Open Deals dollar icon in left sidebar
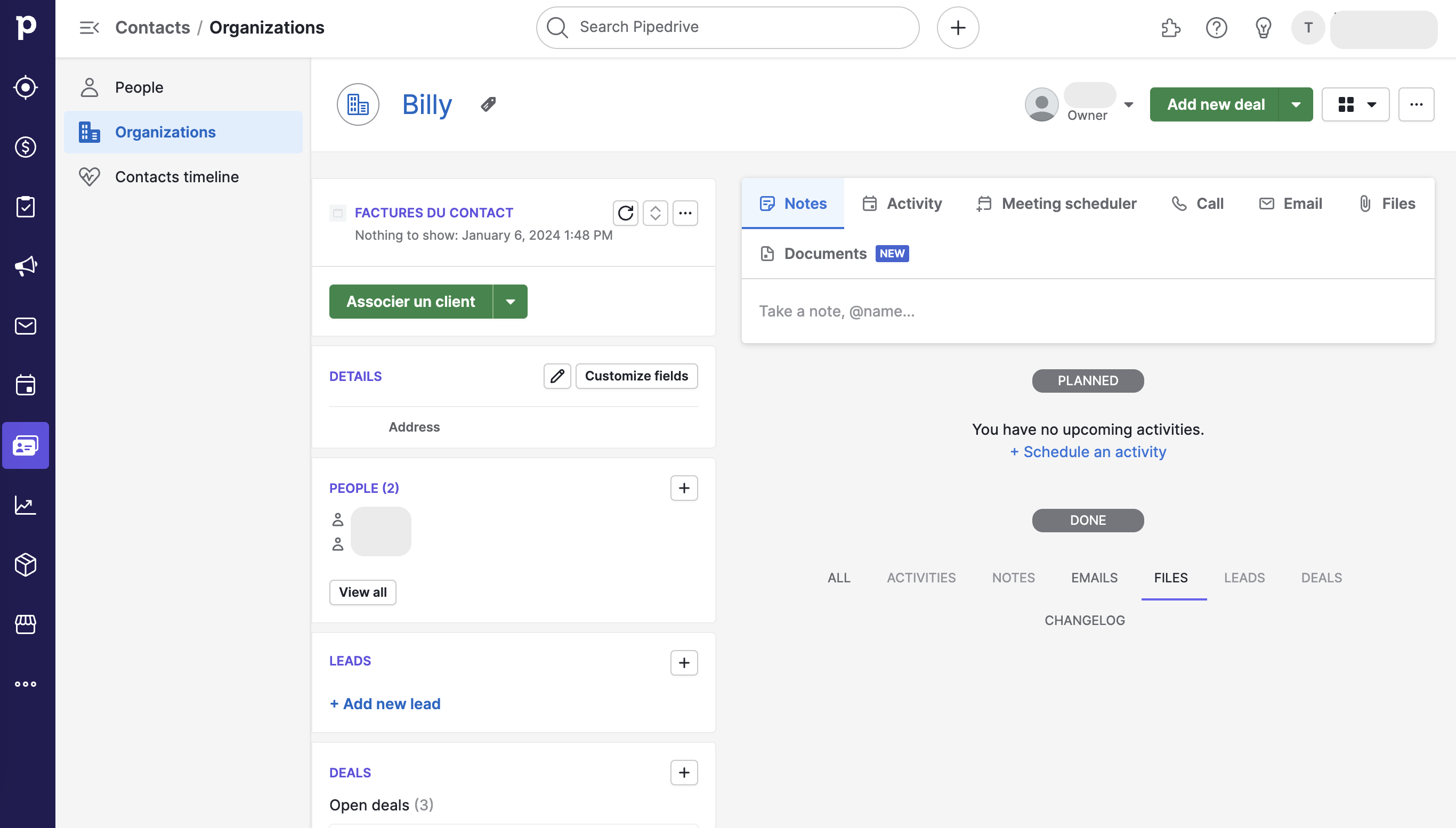 [26, 147]
